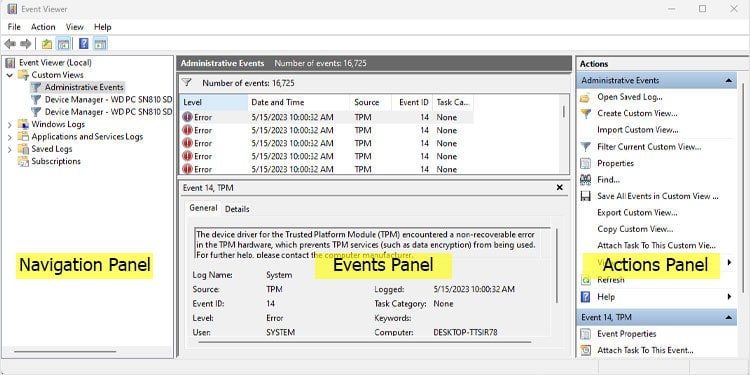This screenshot has width=750, height=375.
Task: Click the Up one level folder icon
Action: tap(47, 44)
